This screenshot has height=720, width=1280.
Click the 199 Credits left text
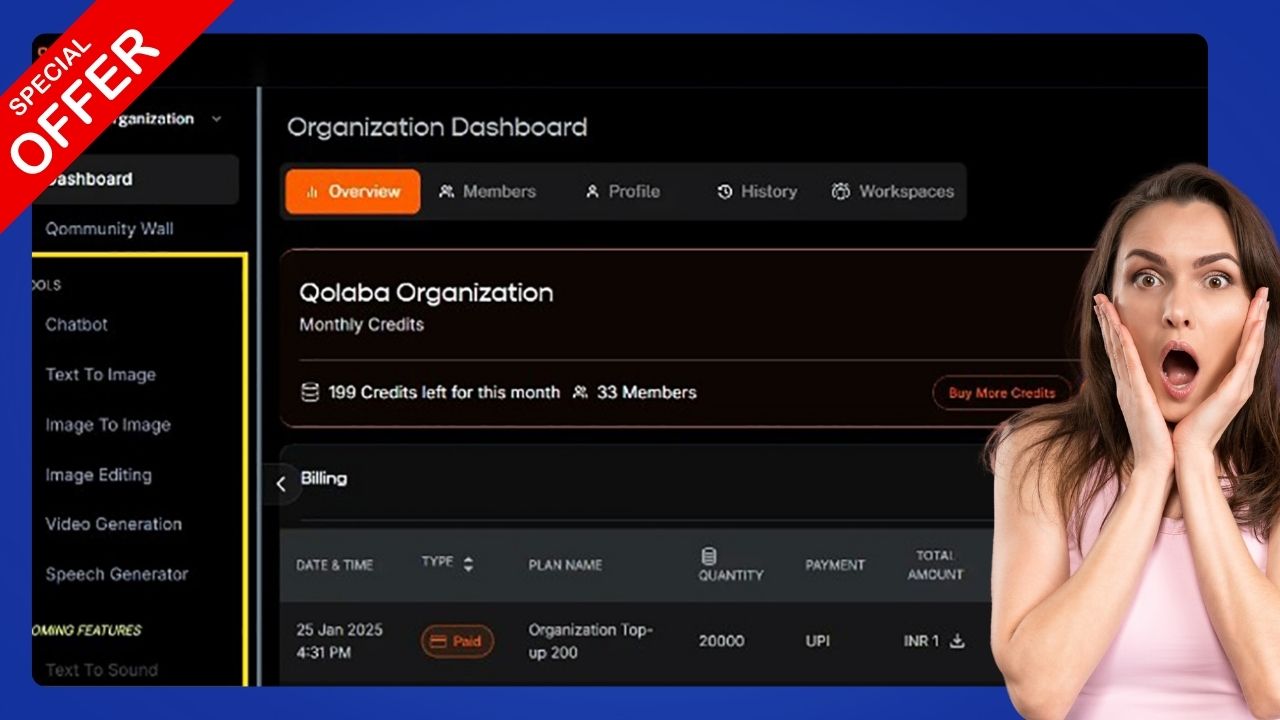click(444, 392)
